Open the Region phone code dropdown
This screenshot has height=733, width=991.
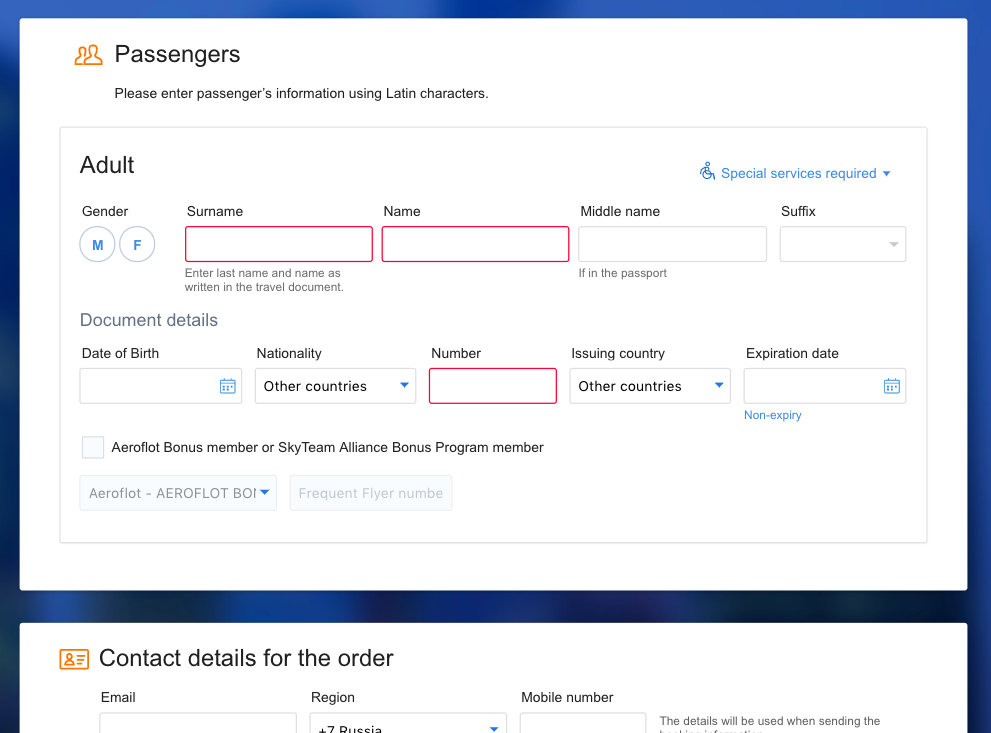click(408, 726)
